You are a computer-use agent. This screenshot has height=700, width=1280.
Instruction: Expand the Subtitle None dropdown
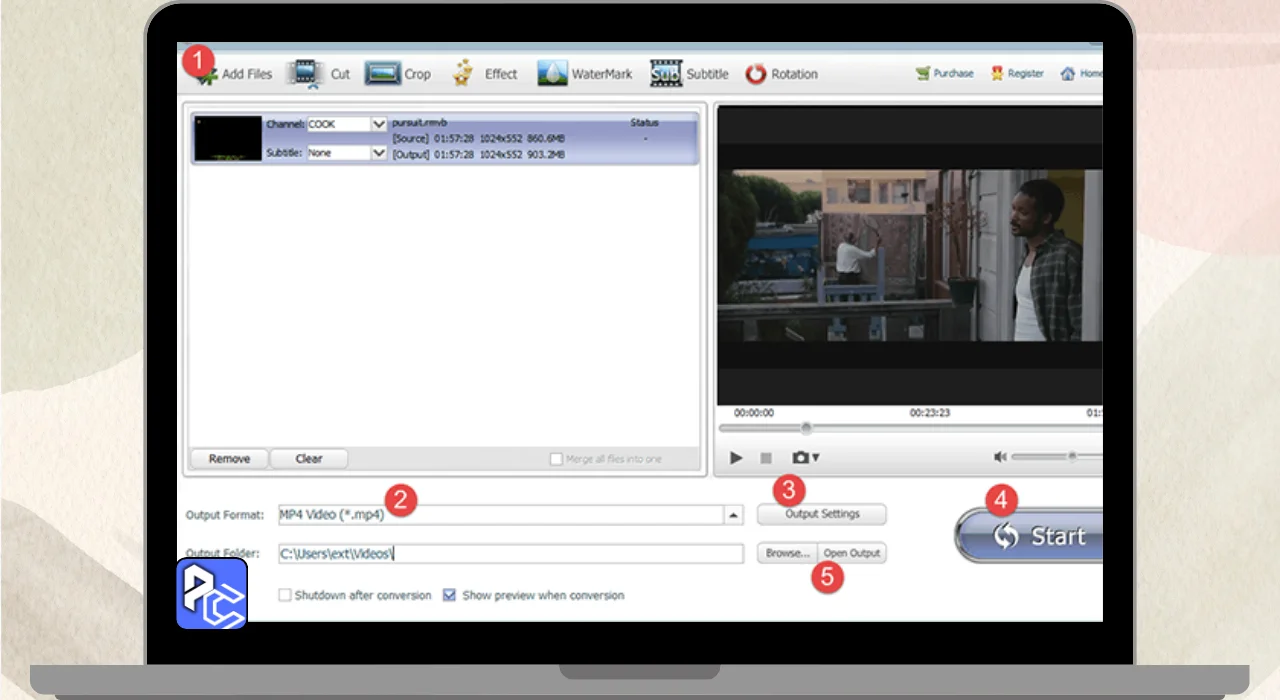tap(379, 153)
